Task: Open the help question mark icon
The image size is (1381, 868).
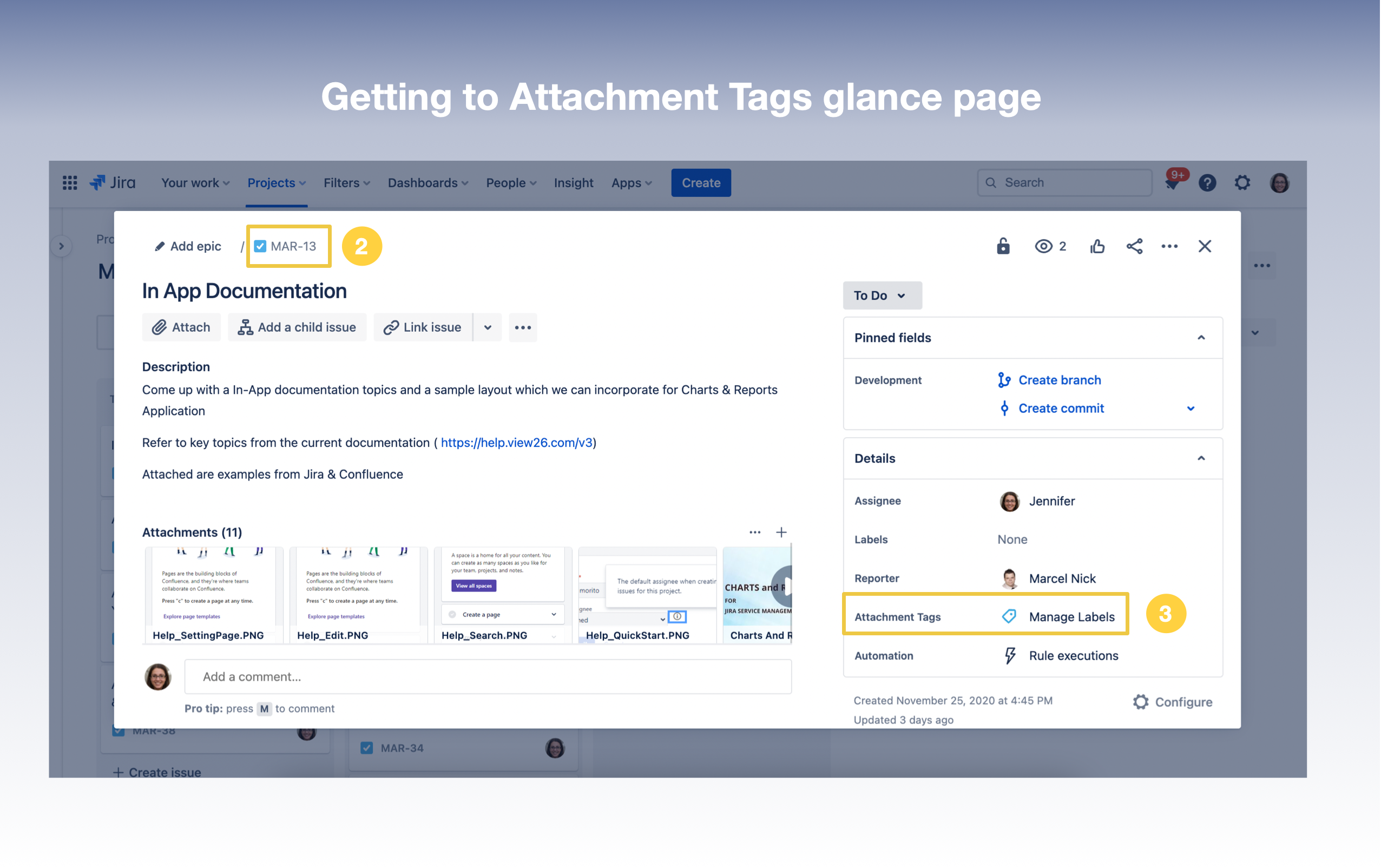Action: 1207,182
